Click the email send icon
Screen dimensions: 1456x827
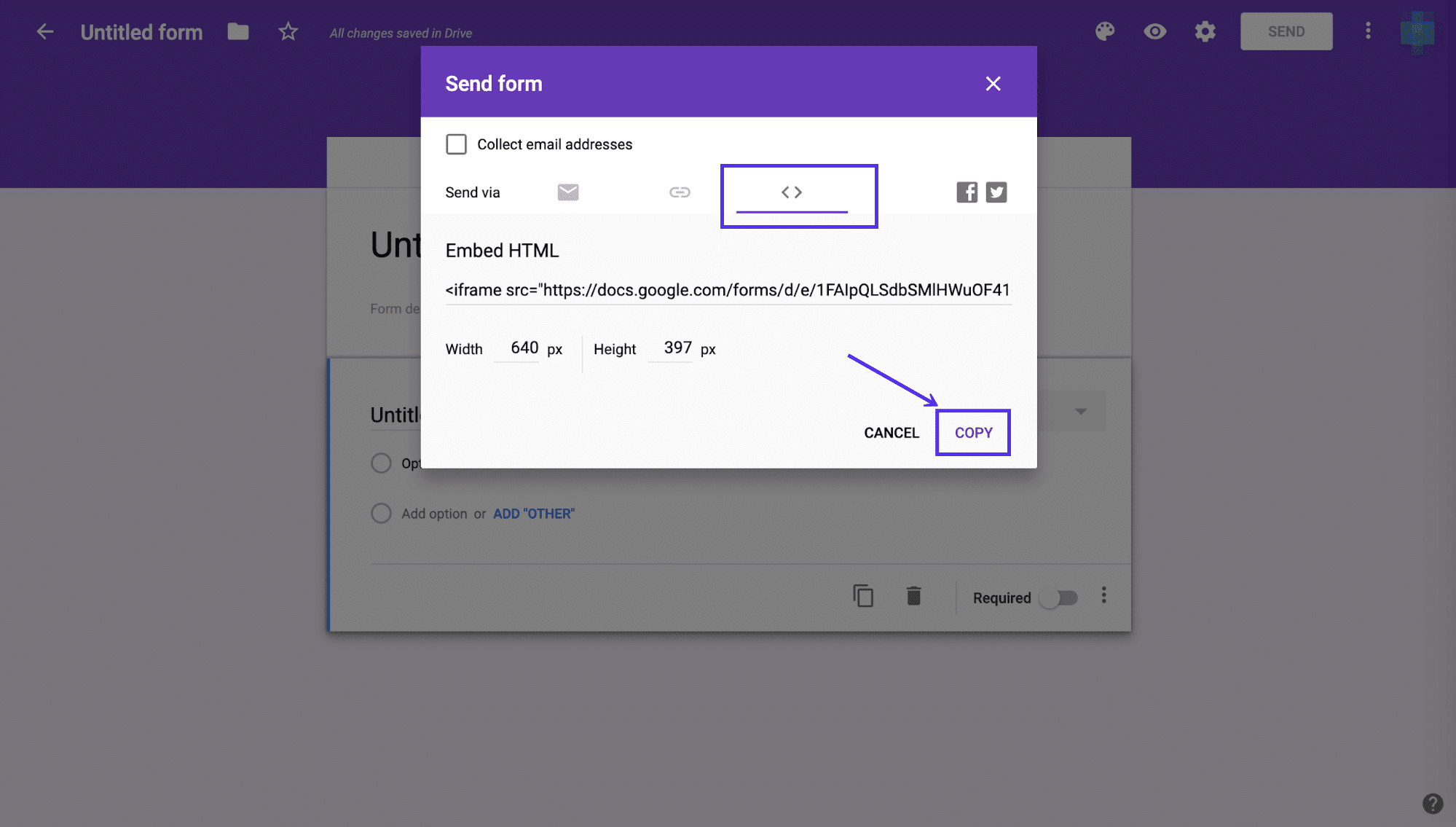[568, 192]
